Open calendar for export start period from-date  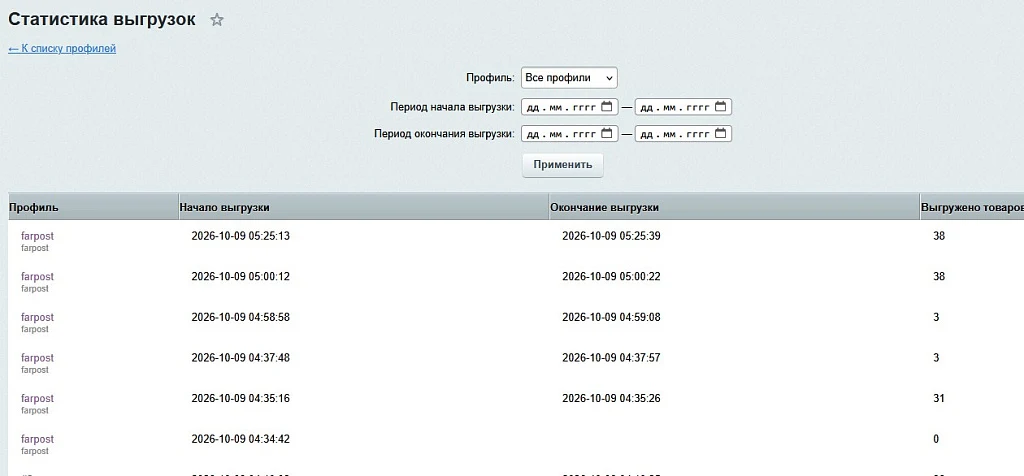[607, 106]
